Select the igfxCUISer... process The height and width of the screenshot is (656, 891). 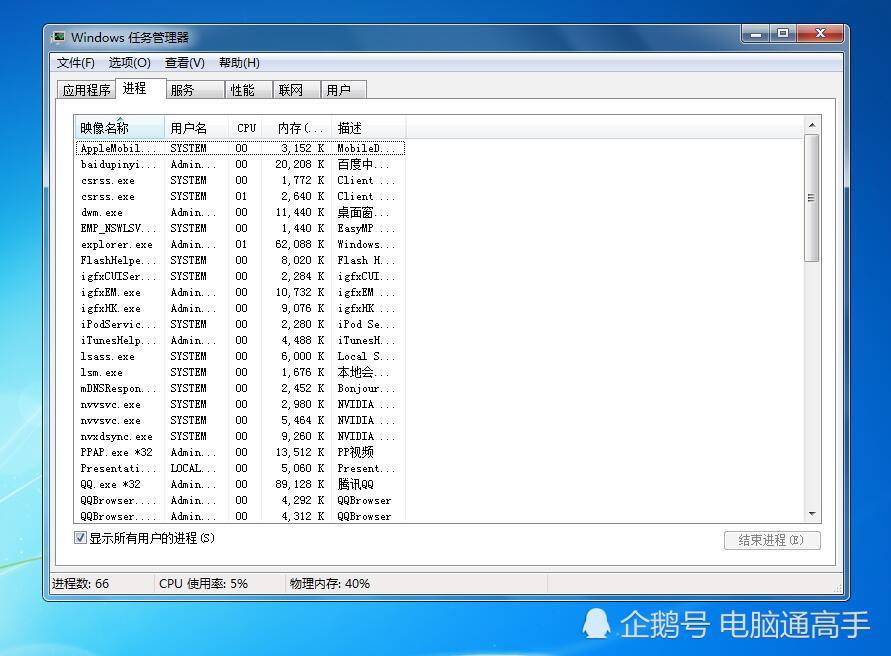[240, 276]
